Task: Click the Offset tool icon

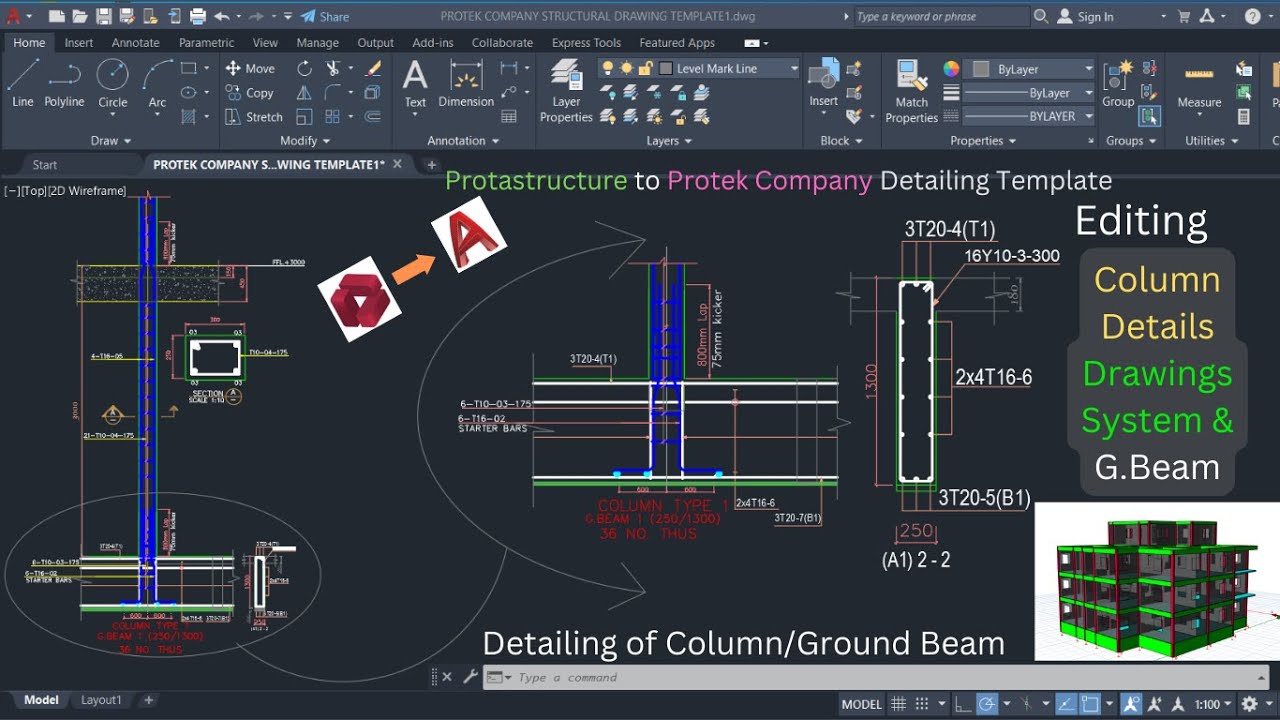Action: click(373, 116)
